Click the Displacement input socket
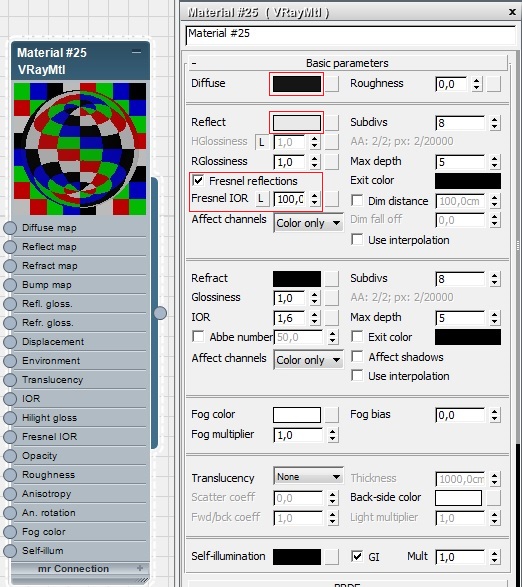 [10, 342]
